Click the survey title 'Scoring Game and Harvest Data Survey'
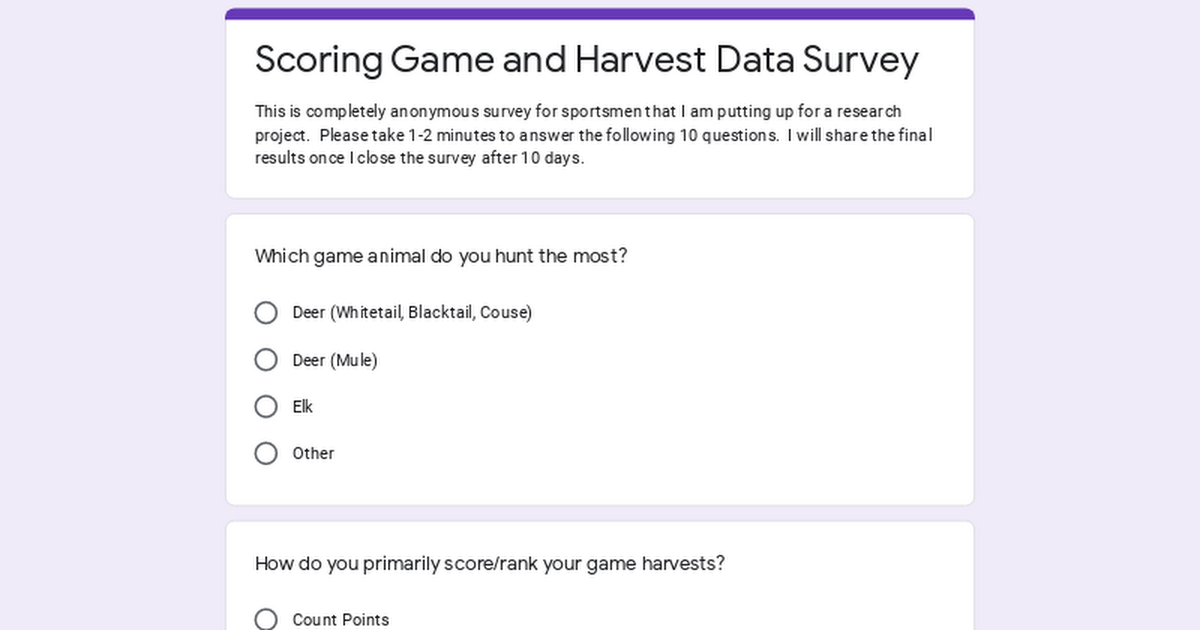The image size is (1200, 630). (586, 60)
